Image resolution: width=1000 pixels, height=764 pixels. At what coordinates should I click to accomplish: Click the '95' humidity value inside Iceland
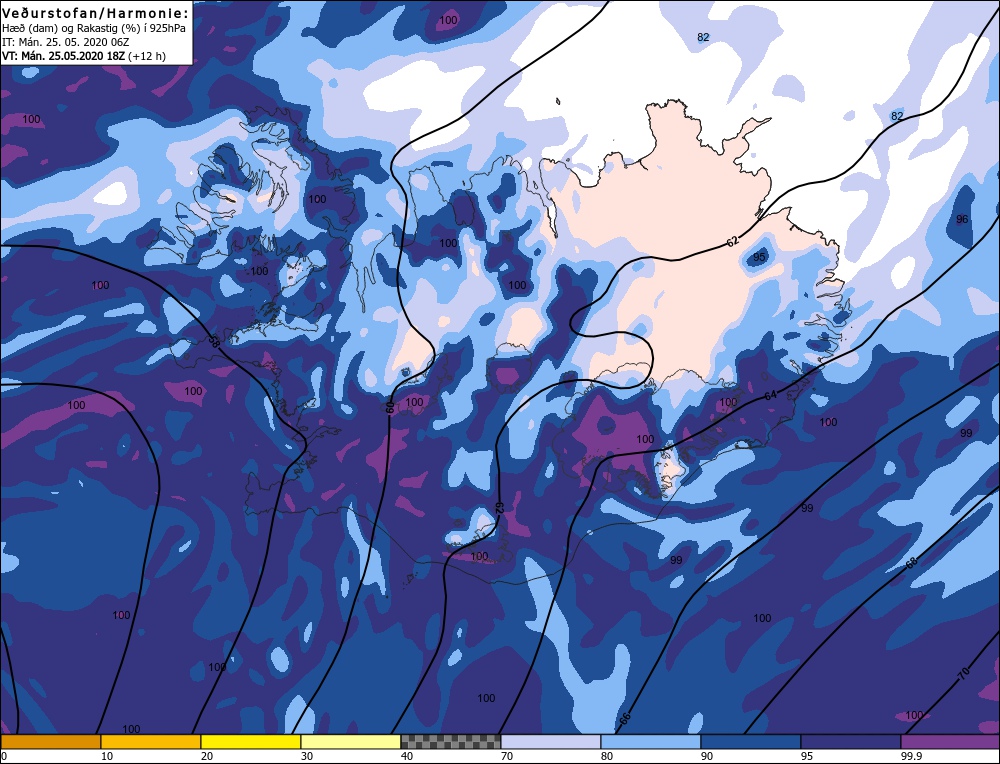tap(759, 257)
